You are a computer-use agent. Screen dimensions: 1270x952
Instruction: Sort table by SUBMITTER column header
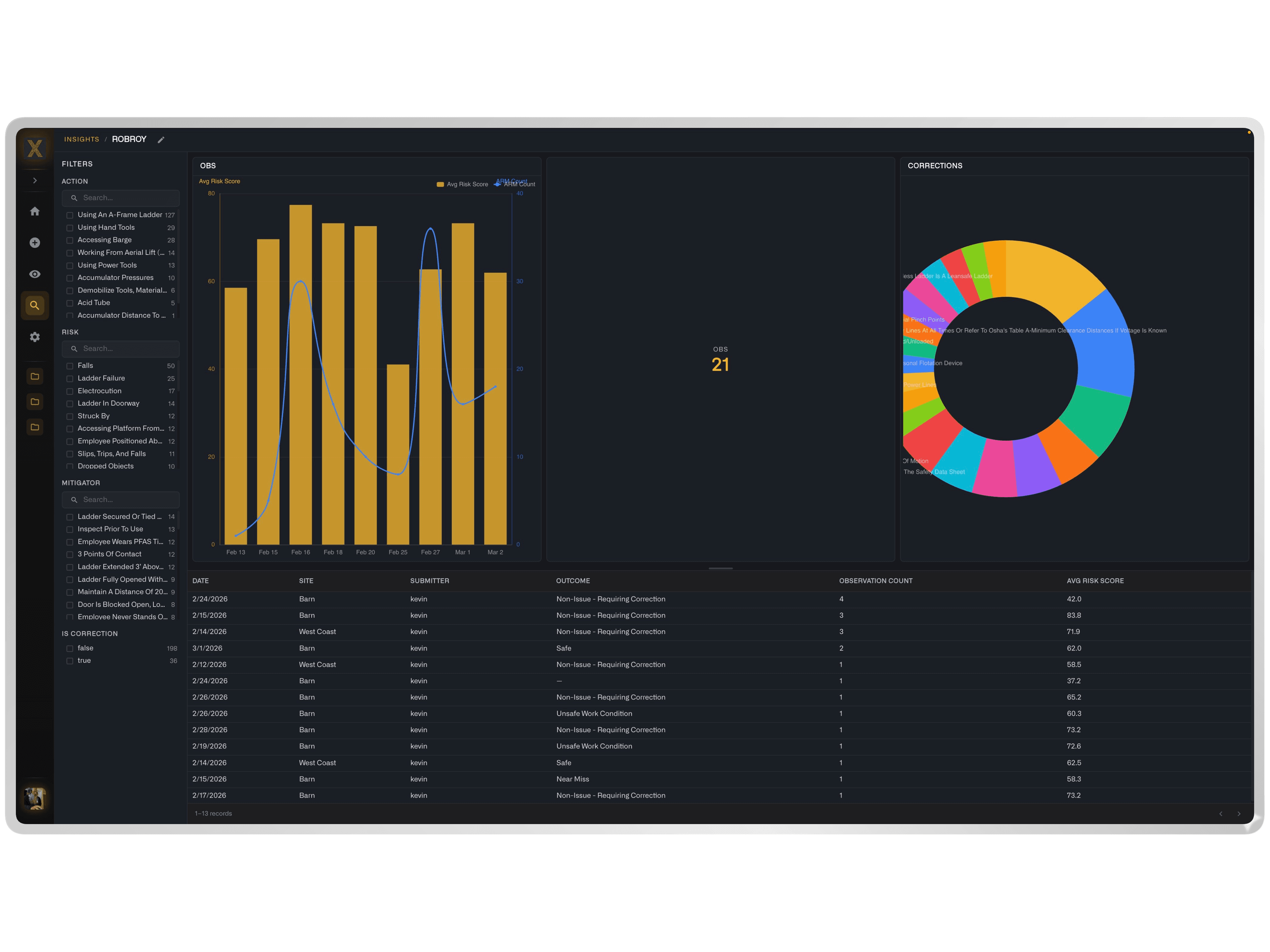tap(430, 581)
